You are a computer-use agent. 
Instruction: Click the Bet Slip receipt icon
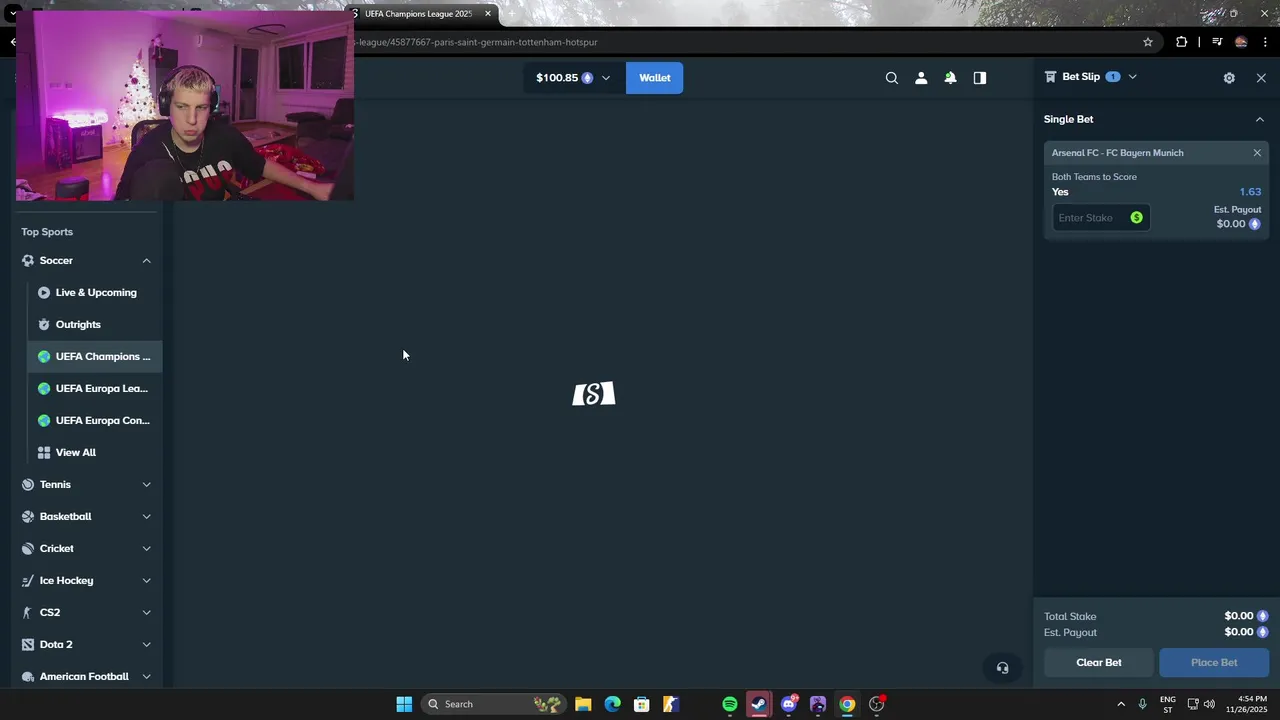click(1050, 77)
